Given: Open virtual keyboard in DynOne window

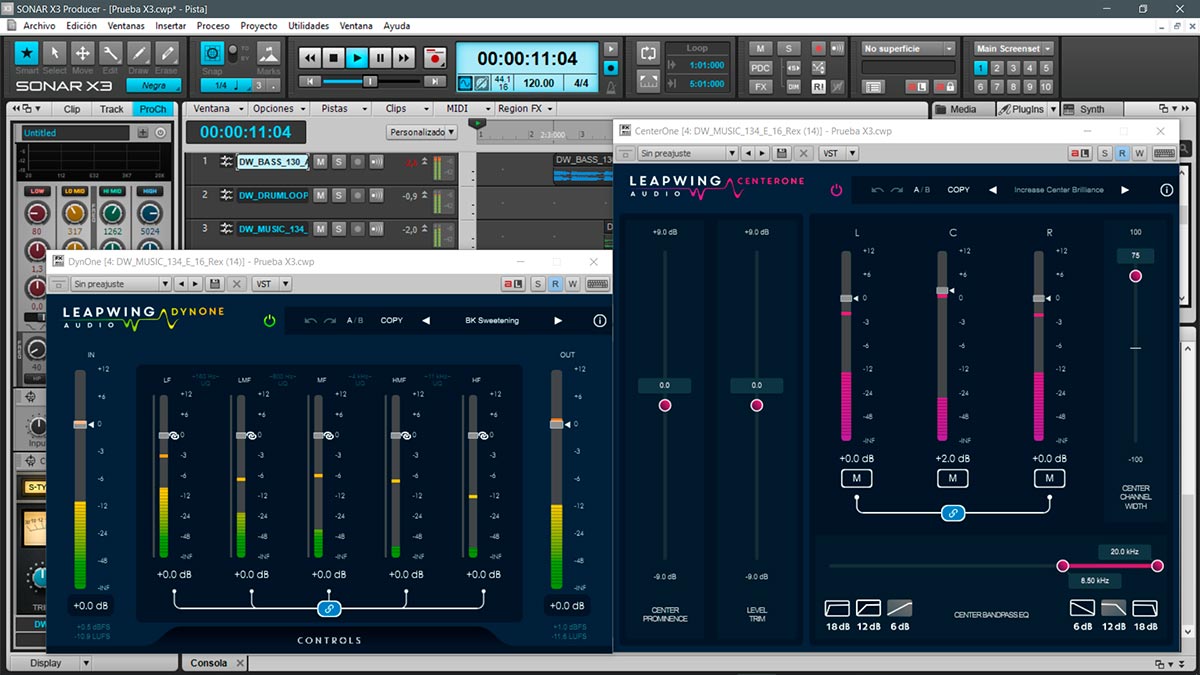Looking at the screenshot, I should [598, 284].
